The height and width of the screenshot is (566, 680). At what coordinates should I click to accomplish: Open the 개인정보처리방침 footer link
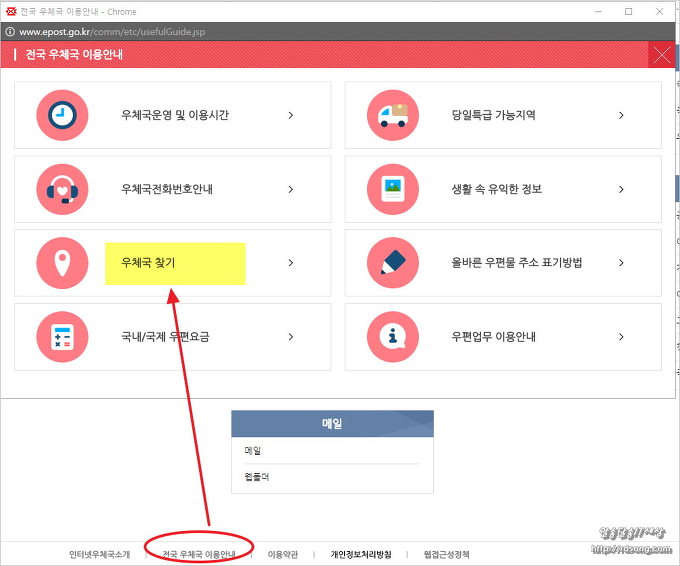[361, 554]
